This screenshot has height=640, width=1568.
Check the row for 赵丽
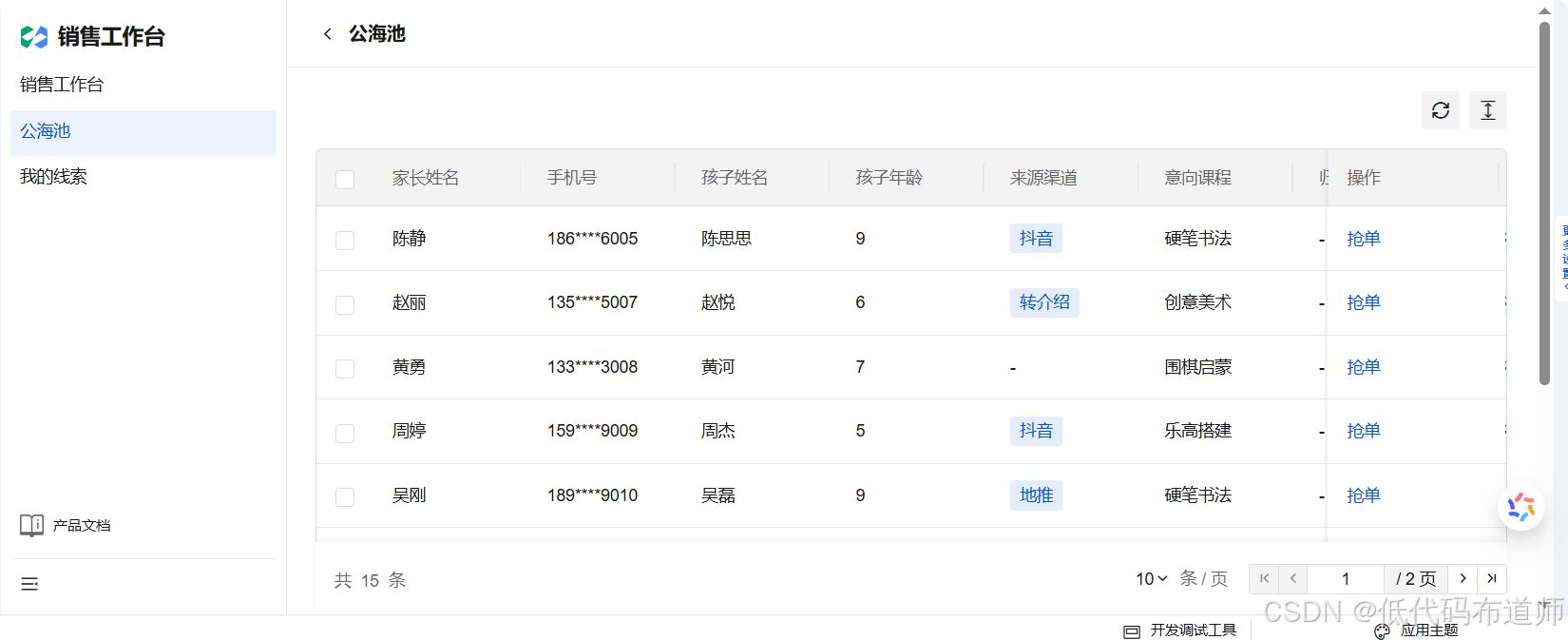(345, 304)
